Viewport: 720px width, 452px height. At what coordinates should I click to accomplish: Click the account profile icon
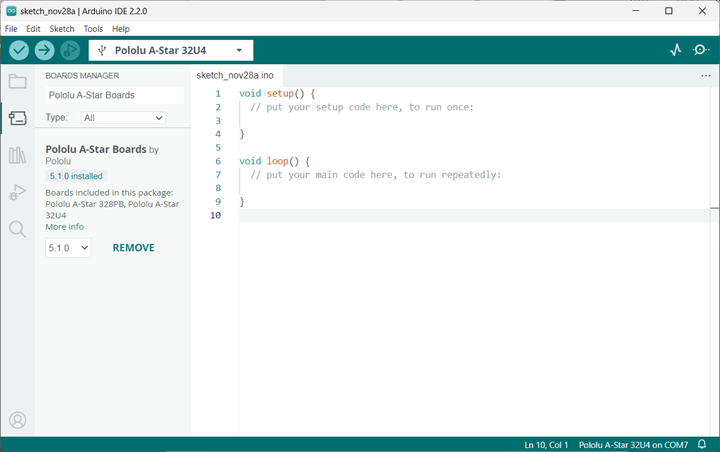[17, 420]
